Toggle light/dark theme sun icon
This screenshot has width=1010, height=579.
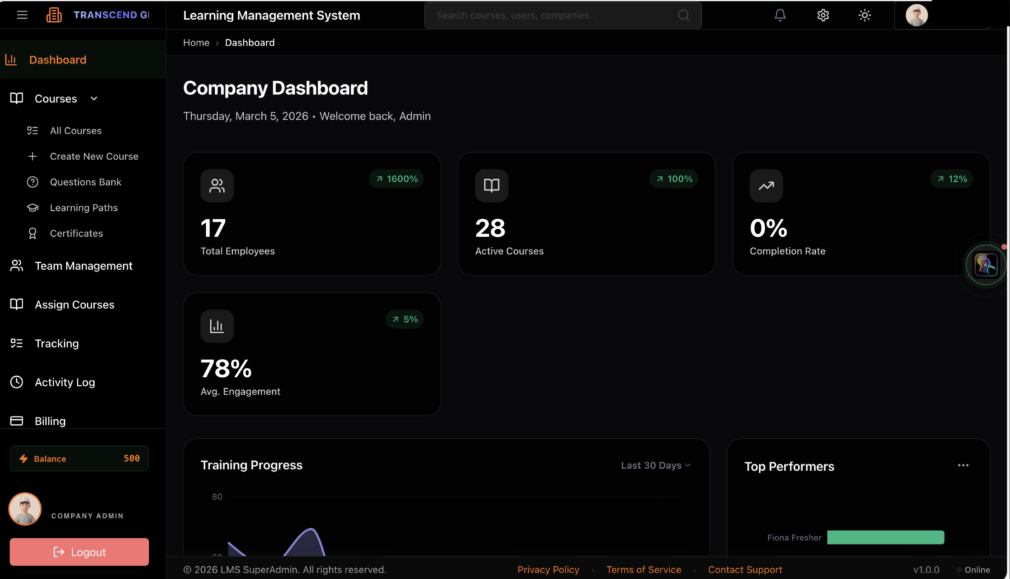[x=865, y=15]
